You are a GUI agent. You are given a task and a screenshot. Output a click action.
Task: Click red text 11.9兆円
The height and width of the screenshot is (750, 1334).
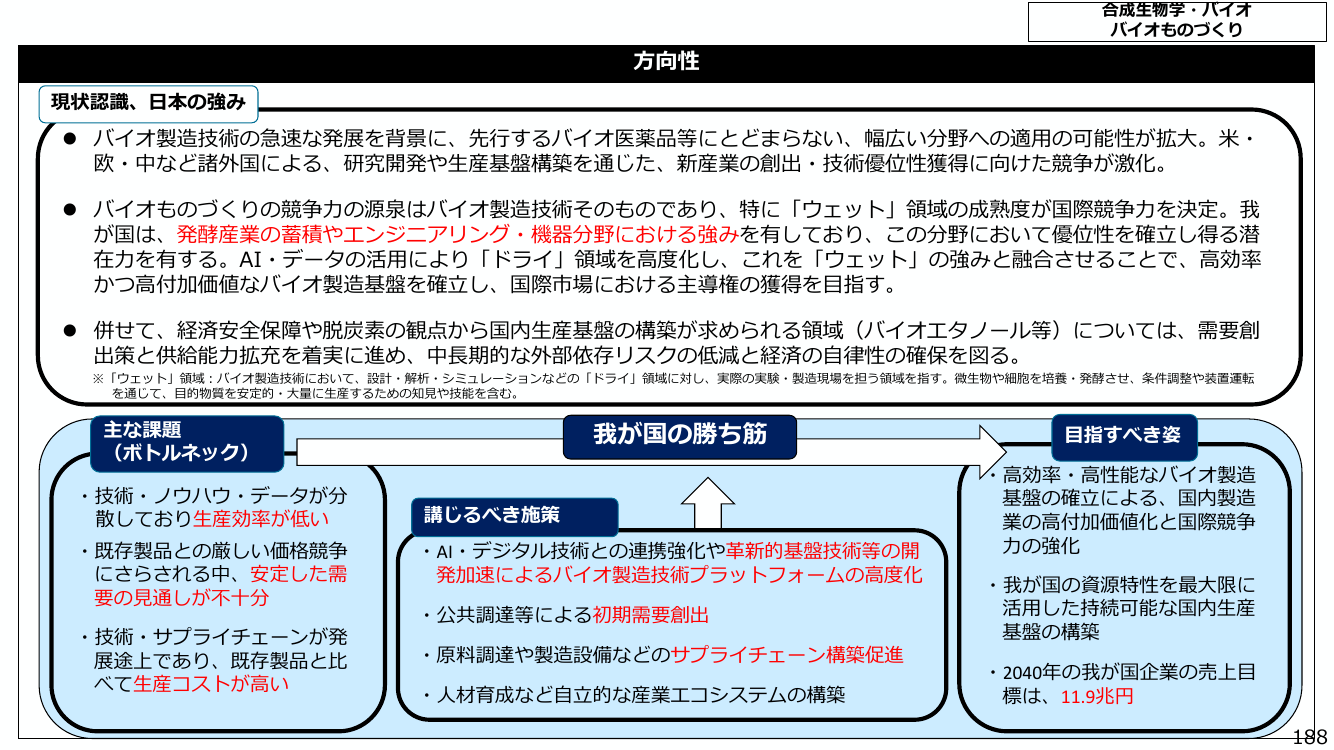pos(1097,697)
